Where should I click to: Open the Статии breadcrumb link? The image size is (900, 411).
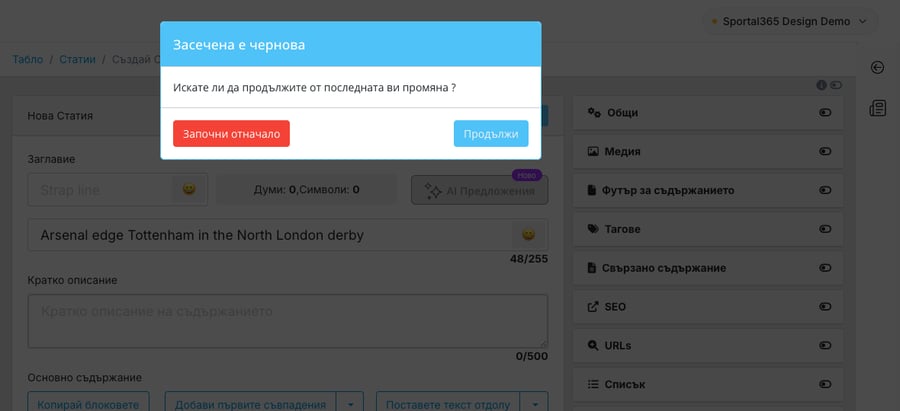pos(77,59)
